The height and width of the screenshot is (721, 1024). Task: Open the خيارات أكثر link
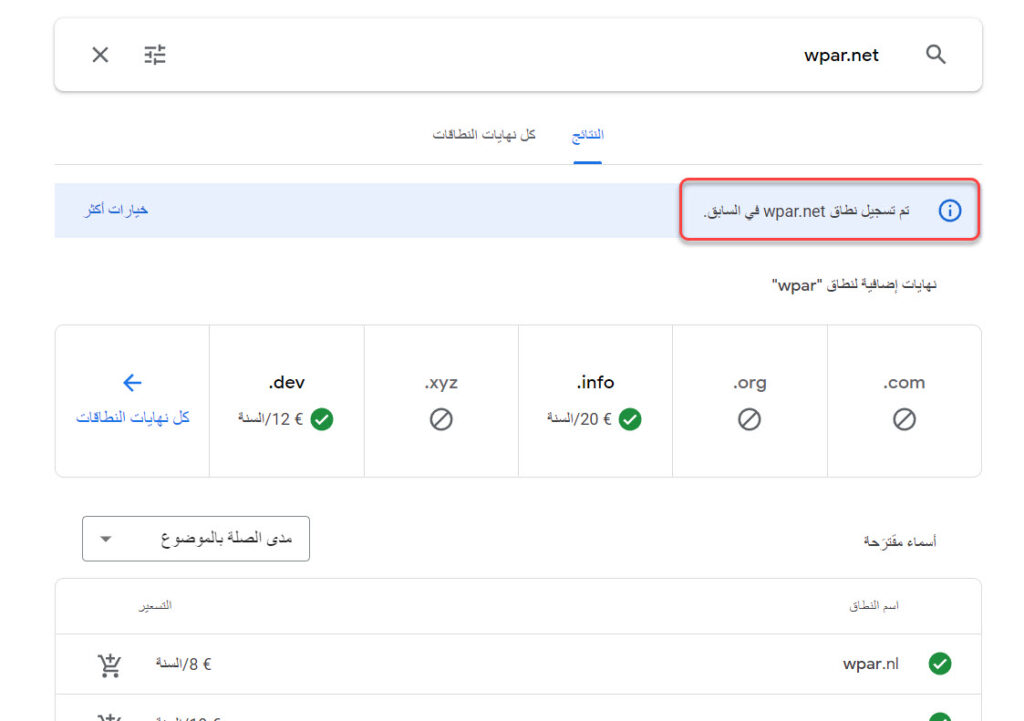116,210
